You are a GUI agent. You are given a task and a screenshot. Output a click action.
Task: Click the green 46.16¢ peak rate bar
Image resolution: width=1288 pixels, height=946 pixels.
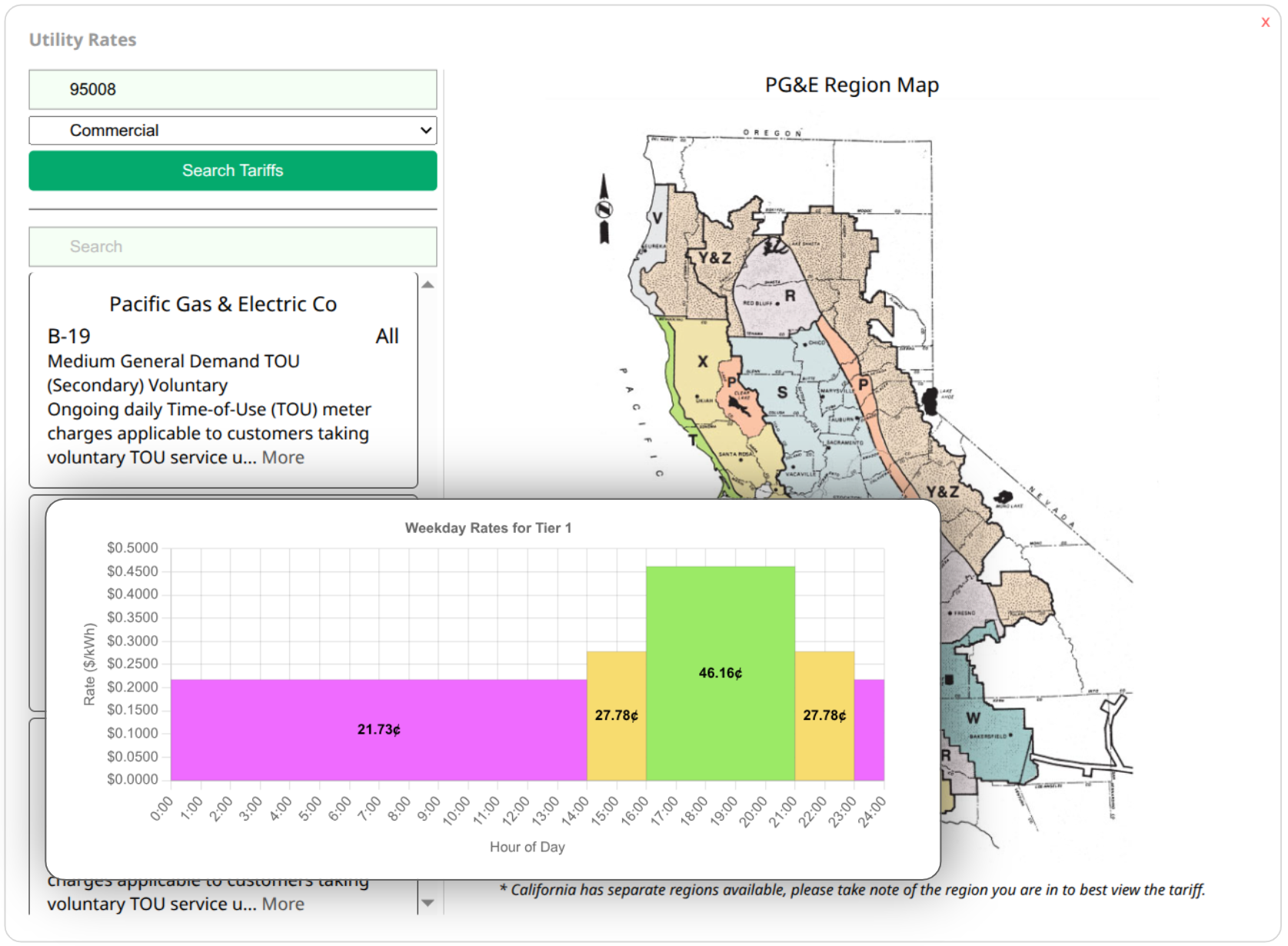(720, 673)
